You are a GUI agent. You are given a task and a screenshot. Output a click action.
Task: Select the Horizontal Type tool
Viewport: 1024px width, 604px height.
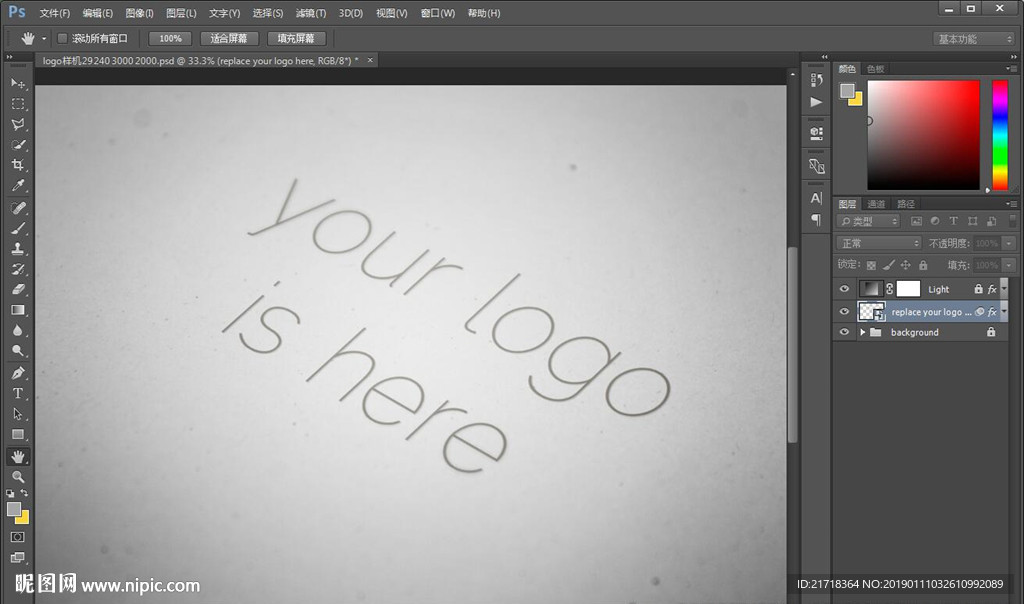(18, 393)
